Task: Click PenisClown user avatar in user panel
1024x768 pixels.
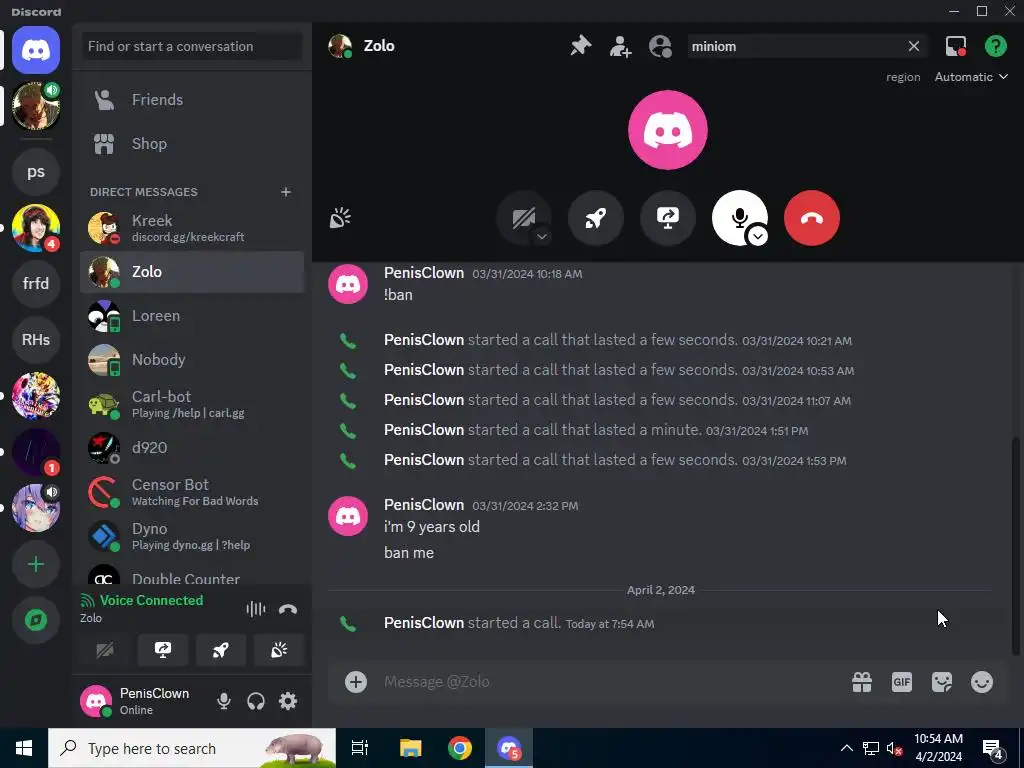Action: click(96, 701)
